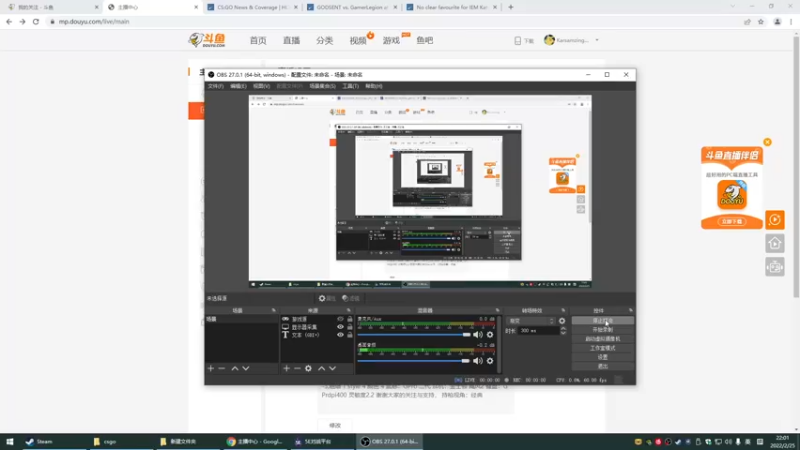Pop out the sources dock with its header icon
800x450 pixels.
pyautogui.click(x=349, y=310)
